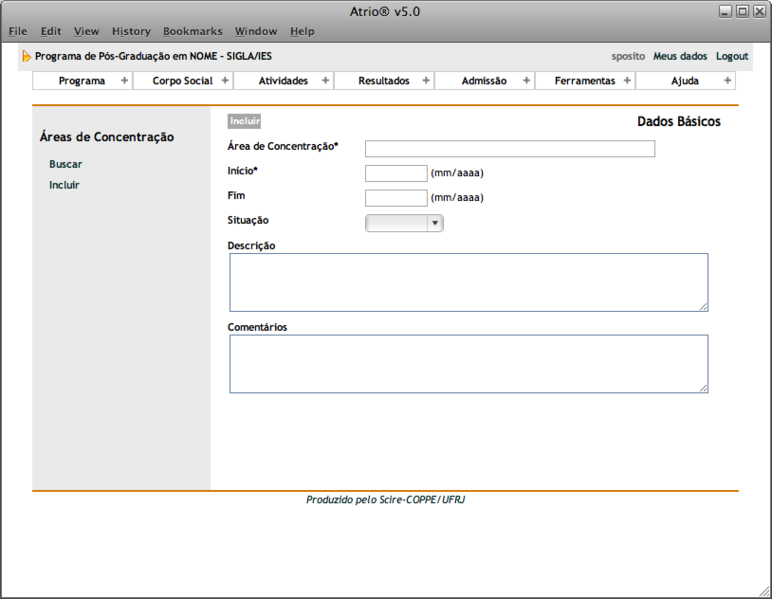Click the Logout link
The image size is (772, 599).
pos(732,57)
